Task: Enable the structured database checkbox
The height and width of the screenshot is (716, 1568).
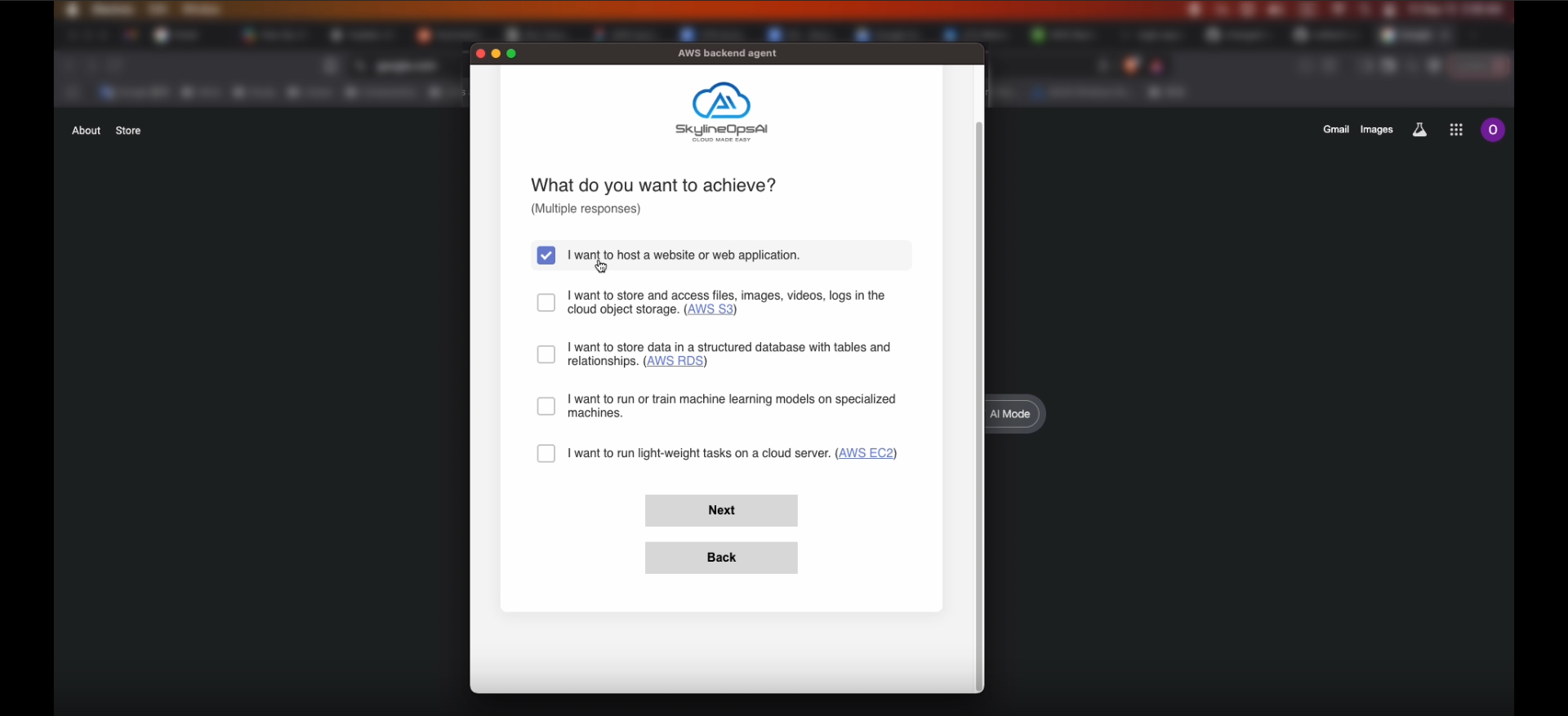Action: tap(546, 355)
